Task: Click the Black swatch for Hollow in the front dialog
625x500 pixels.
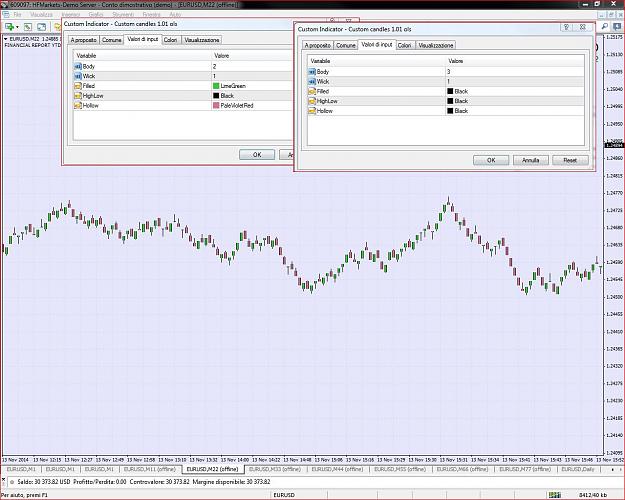Action: [450, 111]
